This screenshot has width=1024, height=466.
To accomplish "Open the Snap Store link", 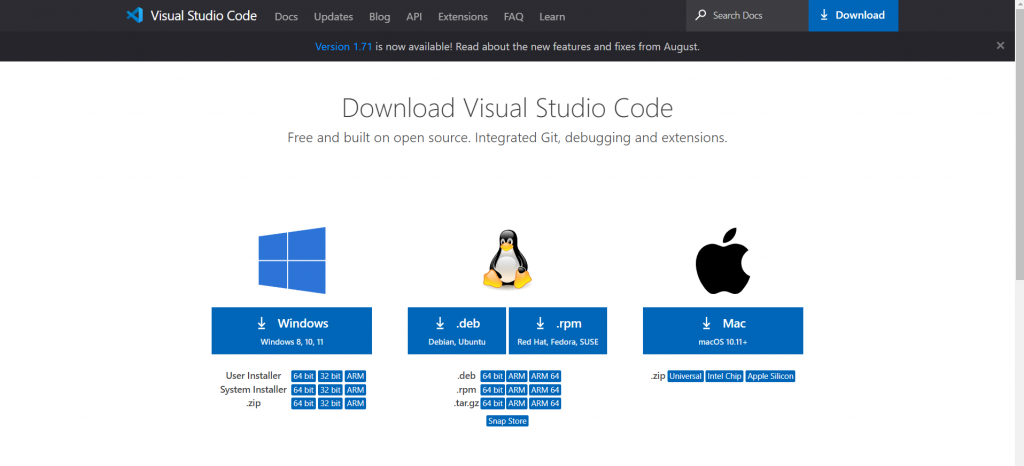I will 507,421.
